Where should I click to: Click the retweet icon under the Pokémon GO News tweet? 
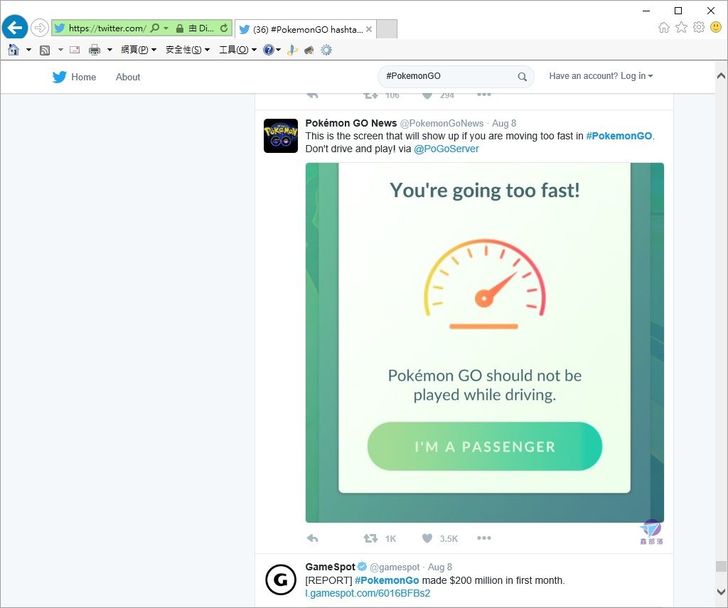tap(371, 538)
